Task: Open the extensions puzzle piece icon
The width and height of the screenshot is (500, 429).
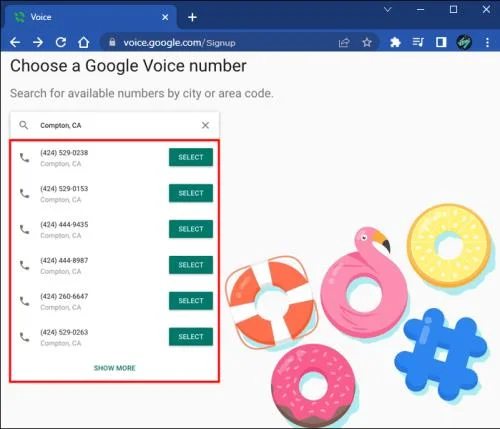Action: click(x=395, y=42)
